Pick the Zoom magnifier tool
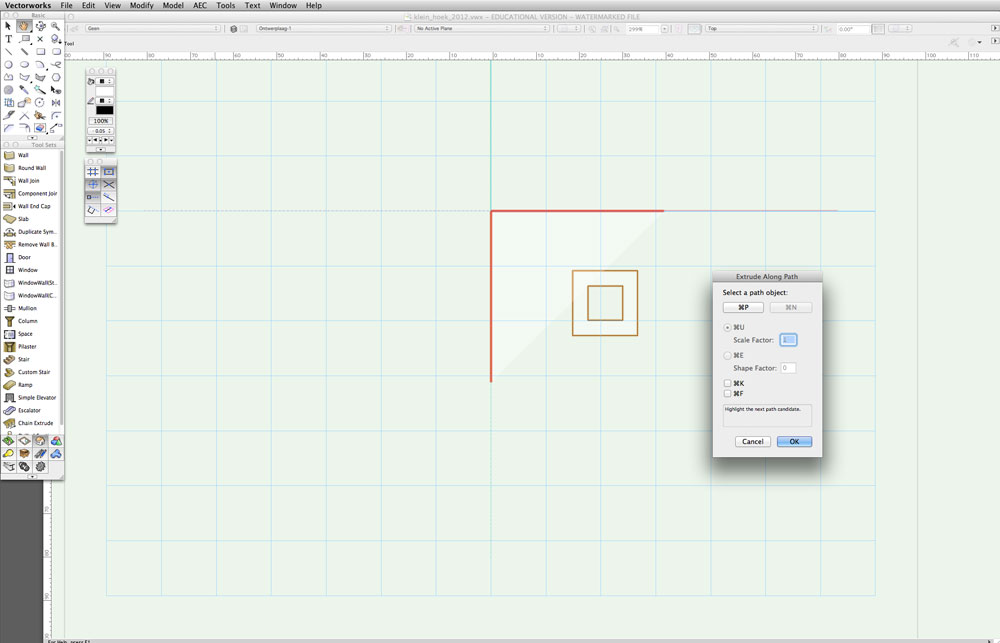The image size is (1000, 643). coord(56,26)
